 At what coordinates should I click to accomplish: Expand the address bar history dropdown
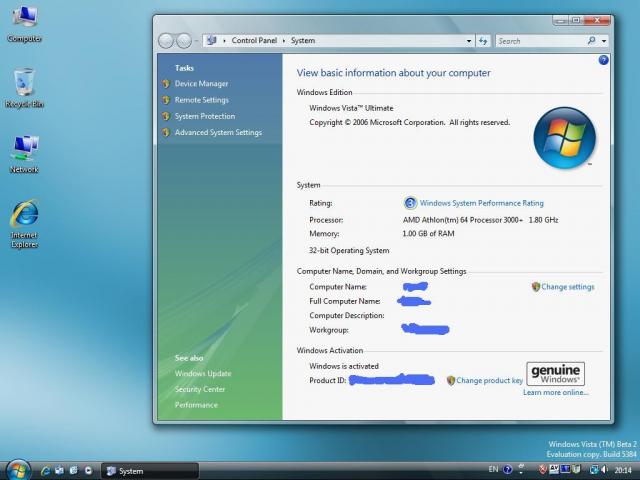click(x=469, y=40)
